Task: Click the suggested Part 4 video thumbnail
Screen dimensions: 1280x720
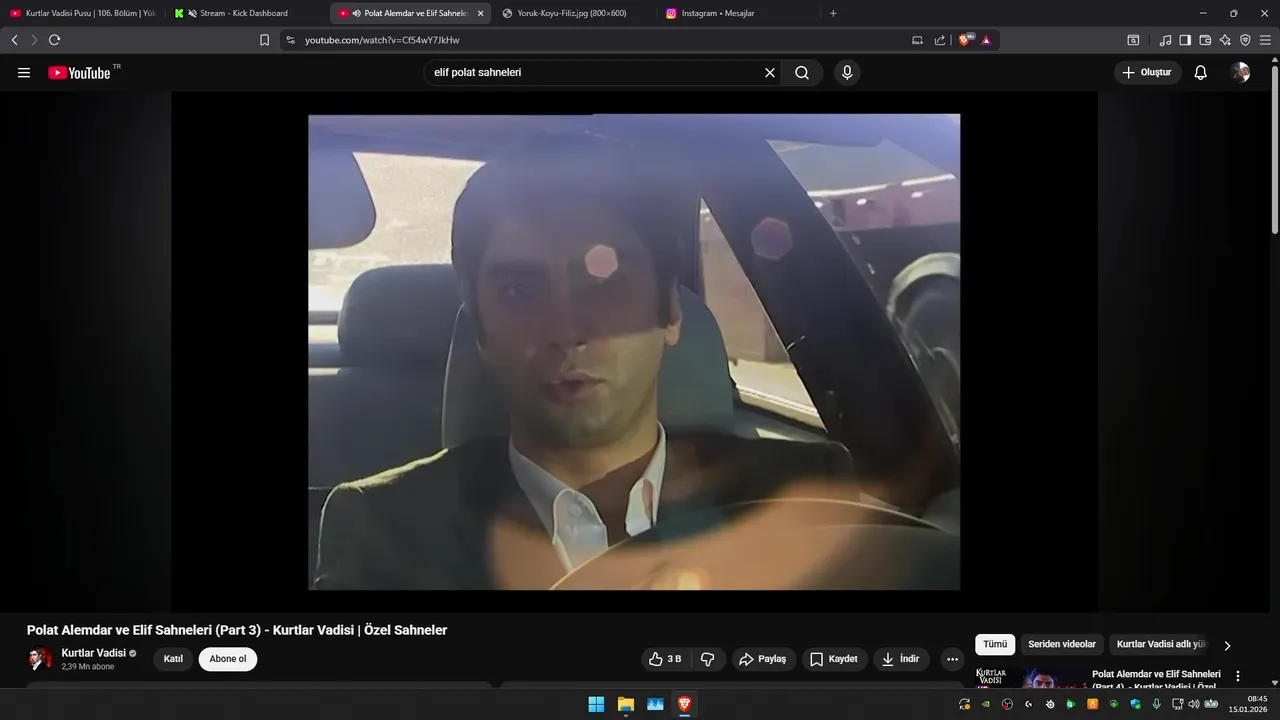Action: [1031, 678]
